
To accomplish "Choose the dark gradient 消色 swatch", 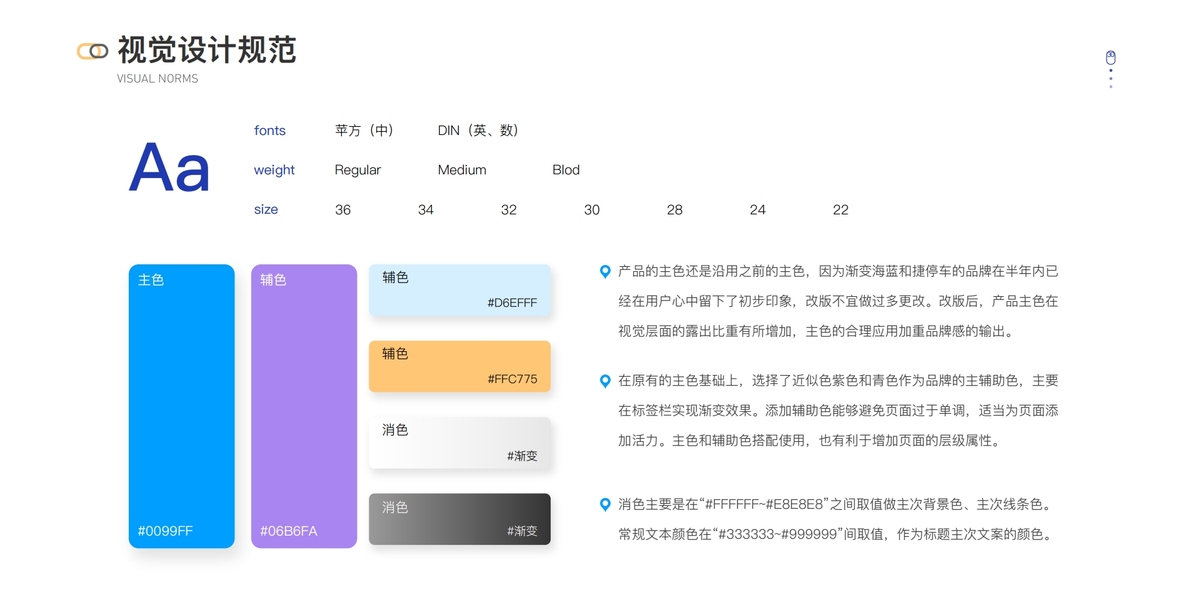I will [459, 519].
